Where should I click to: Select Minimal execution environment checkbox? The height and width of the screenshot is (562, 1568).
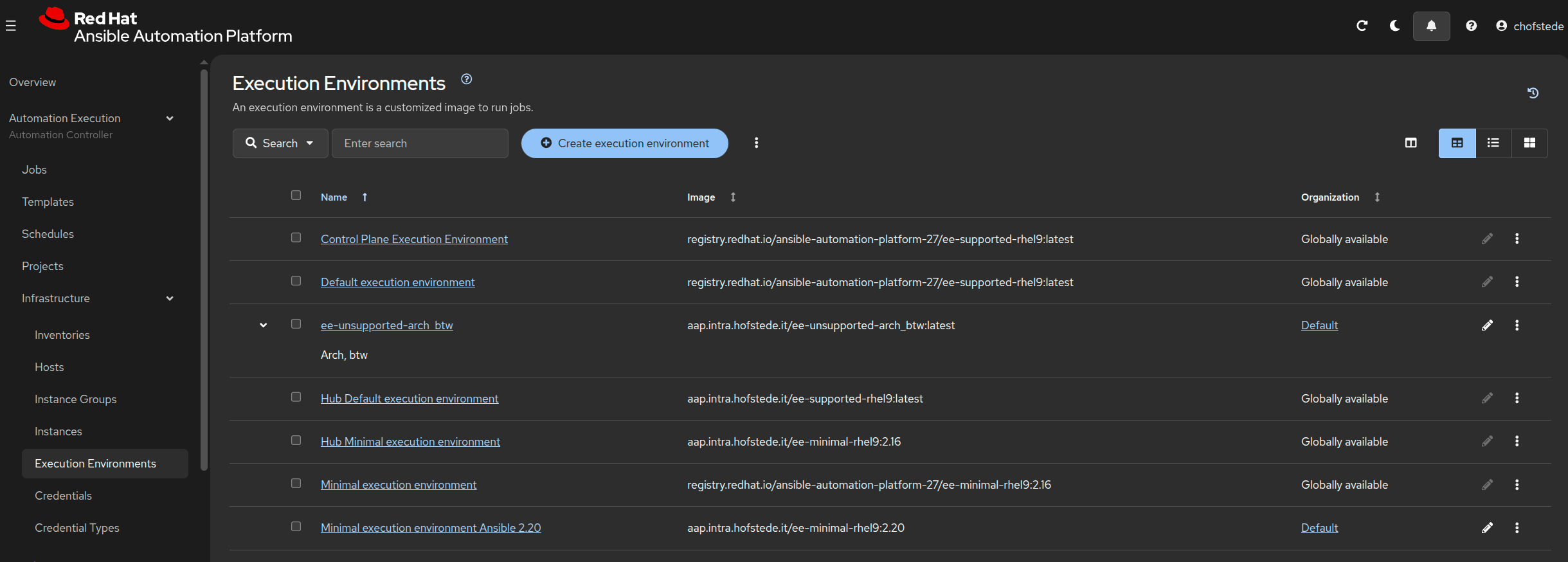[x=296, y=483]
